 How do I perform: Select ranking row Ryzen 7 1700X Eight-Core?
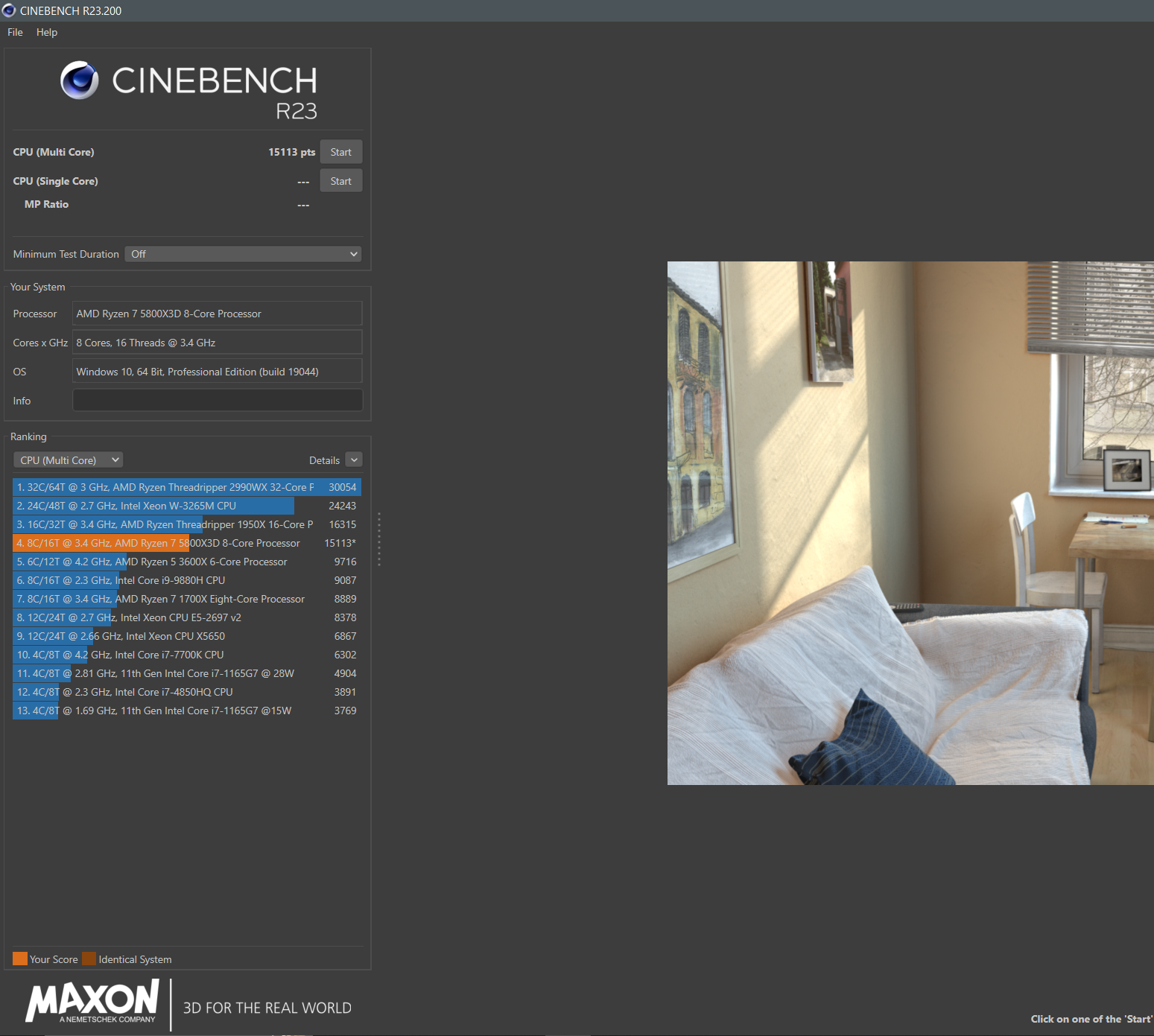[x=187, y=599]
